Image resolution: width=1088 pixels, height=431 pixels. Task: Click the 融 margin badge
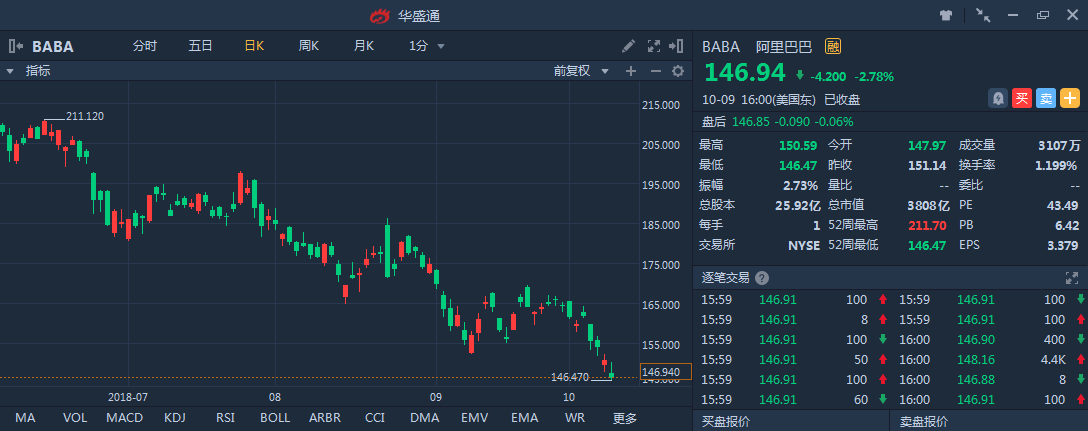coord(833,47)
